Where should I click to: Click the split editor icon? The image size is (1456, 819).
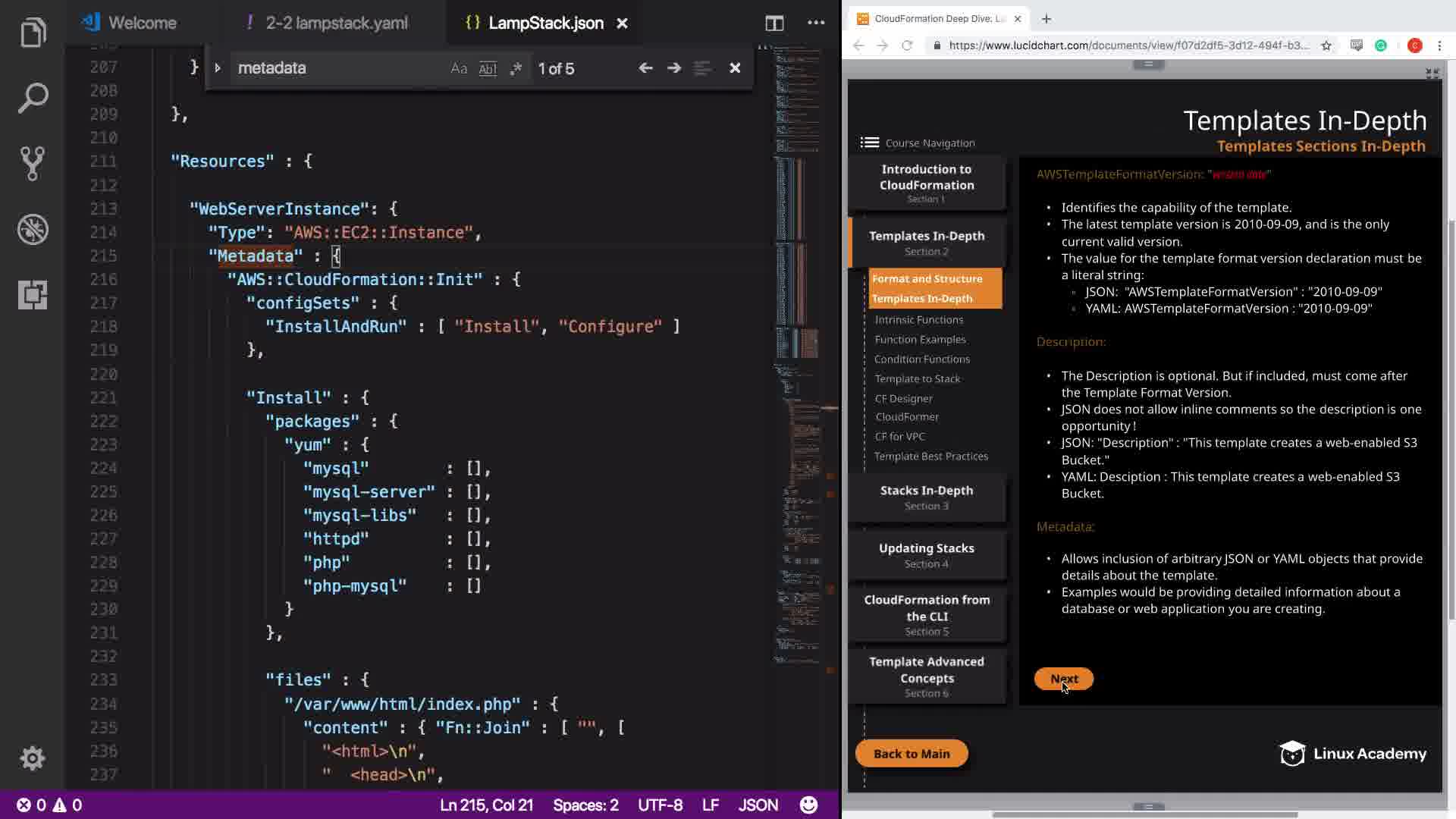pyautogui.click(x=774, y=23)
